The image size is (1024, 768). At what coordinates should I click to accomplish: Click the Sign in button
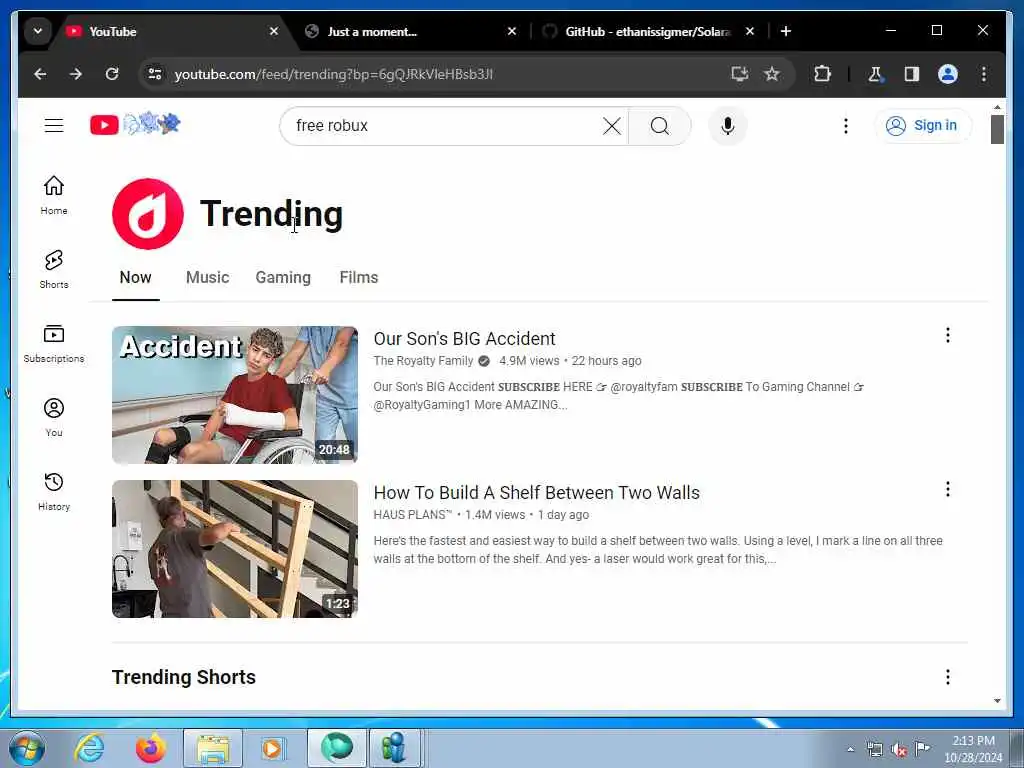point(922,125)
